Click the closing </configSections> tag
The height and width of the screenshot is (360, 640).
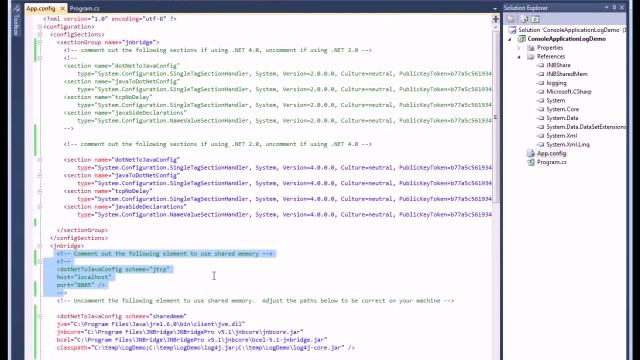pos(79,238)
